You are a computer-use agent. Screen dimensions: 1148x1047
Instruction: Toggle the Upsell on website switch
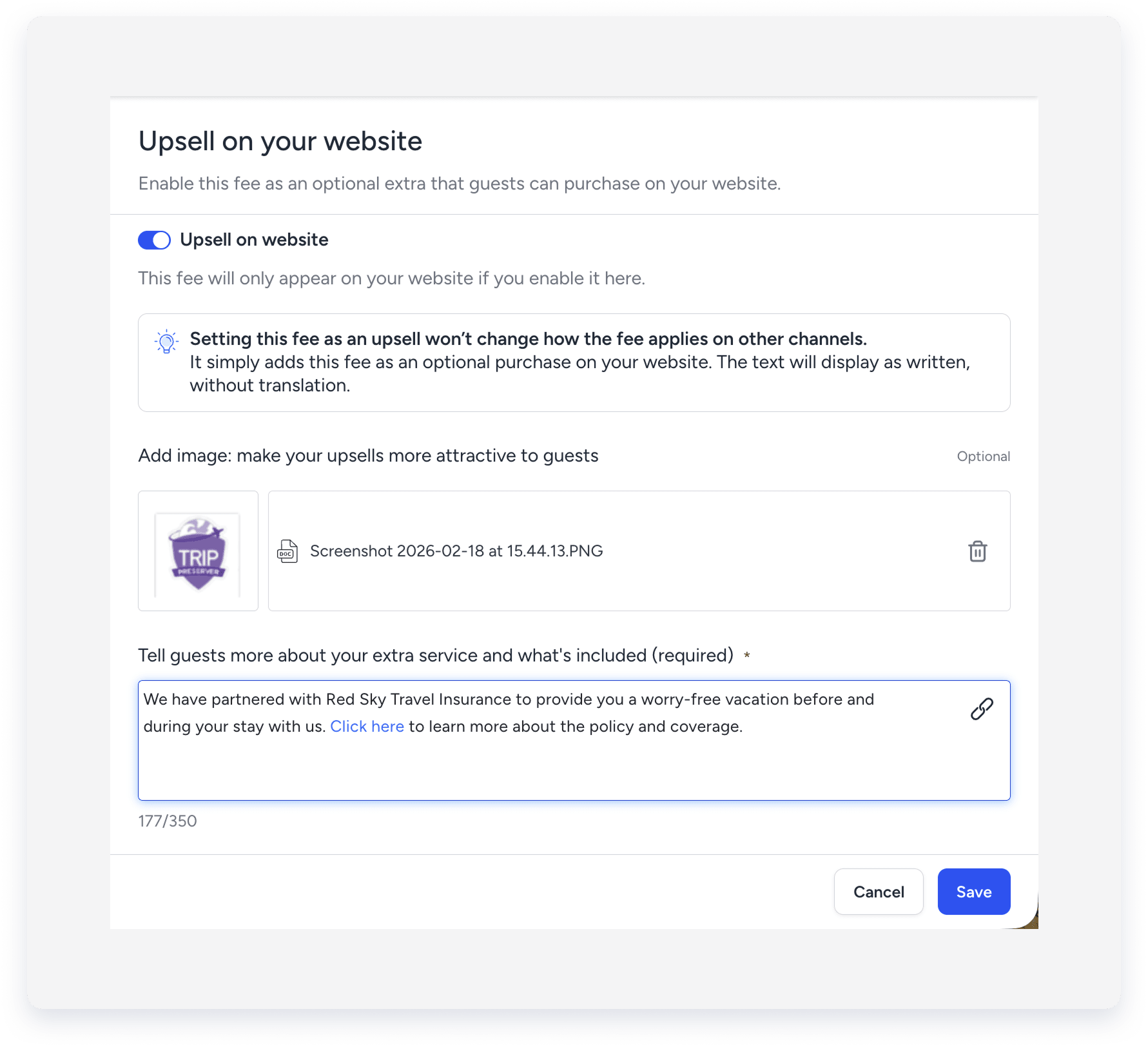point(154,240)
